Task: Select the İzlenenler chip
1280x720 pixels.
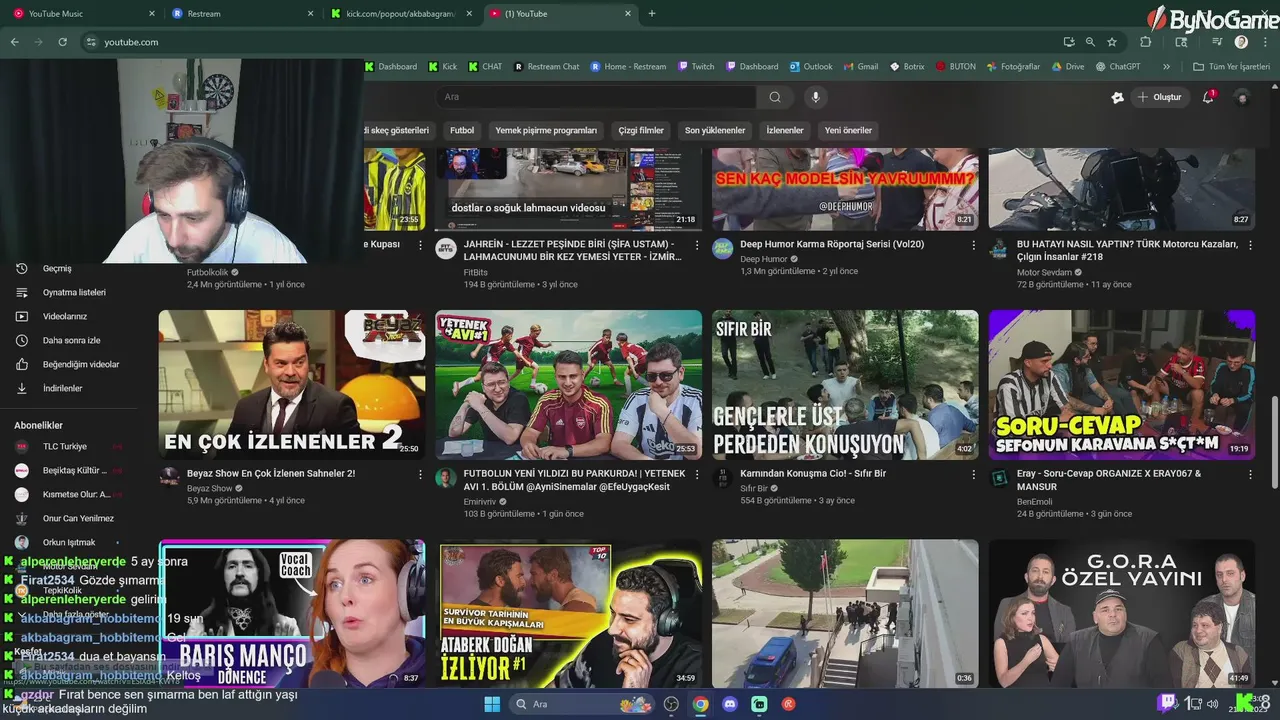Action: coord(785,130)
